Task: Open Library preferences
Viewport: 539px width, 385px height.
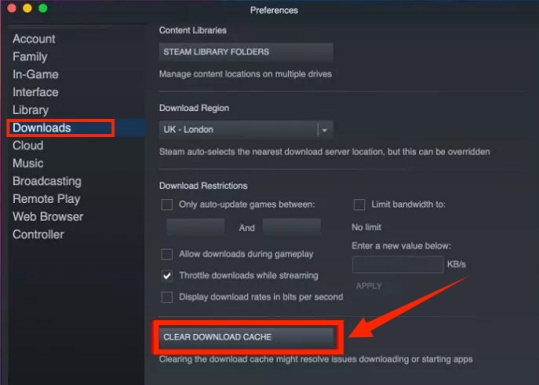Action: (31, 110)
